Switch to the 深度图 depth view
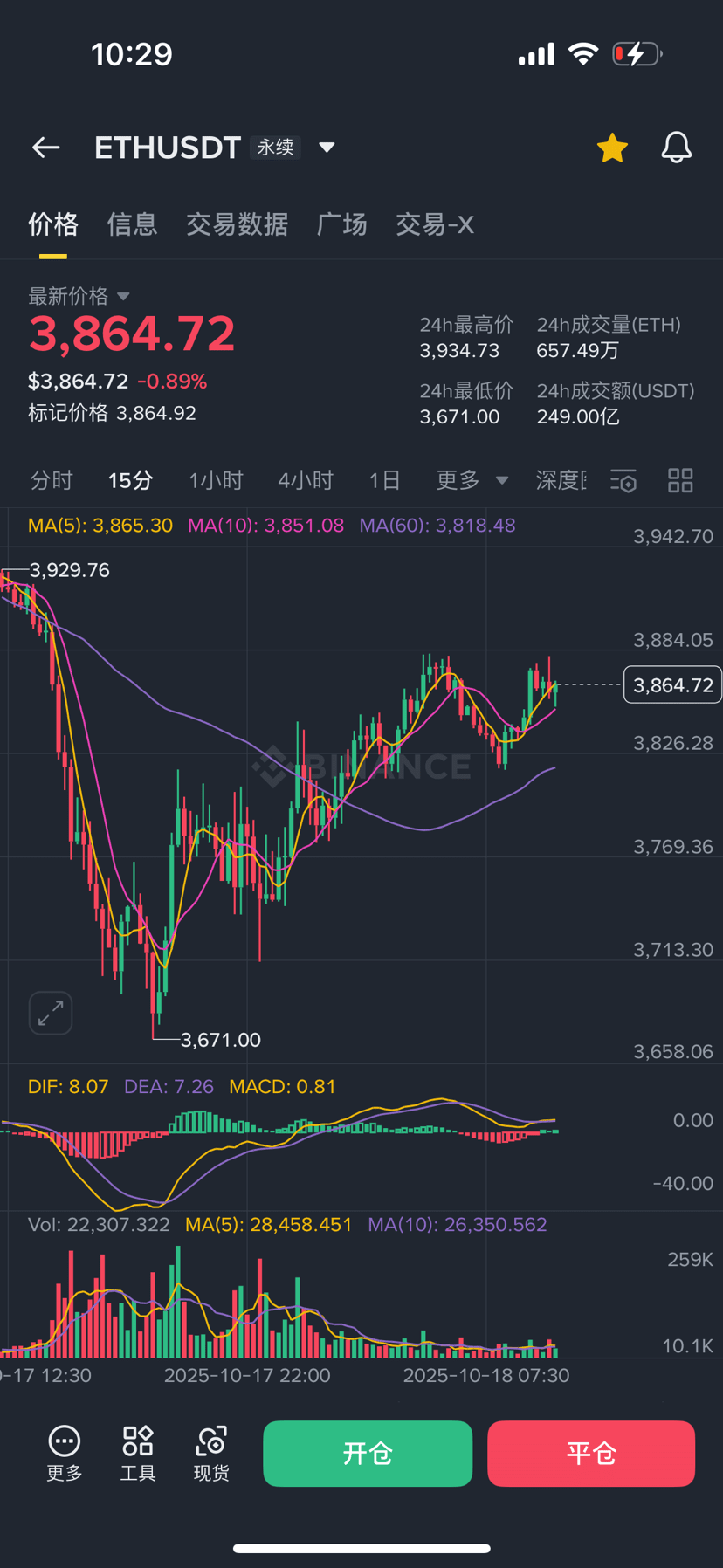The image size is (723, 1568). coord(561,480)
